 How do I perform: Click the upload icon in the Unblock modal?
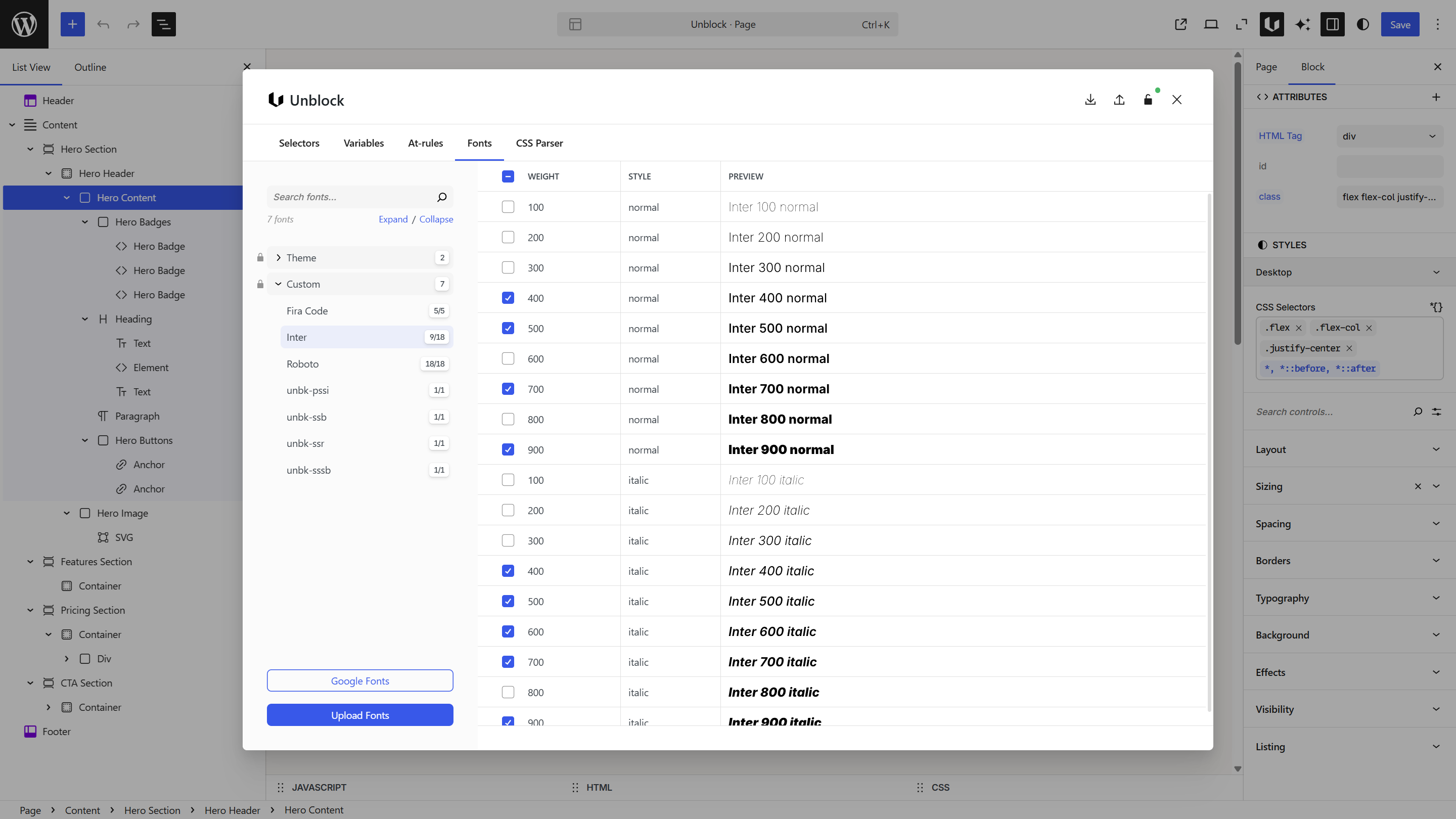click(1119, 100)
